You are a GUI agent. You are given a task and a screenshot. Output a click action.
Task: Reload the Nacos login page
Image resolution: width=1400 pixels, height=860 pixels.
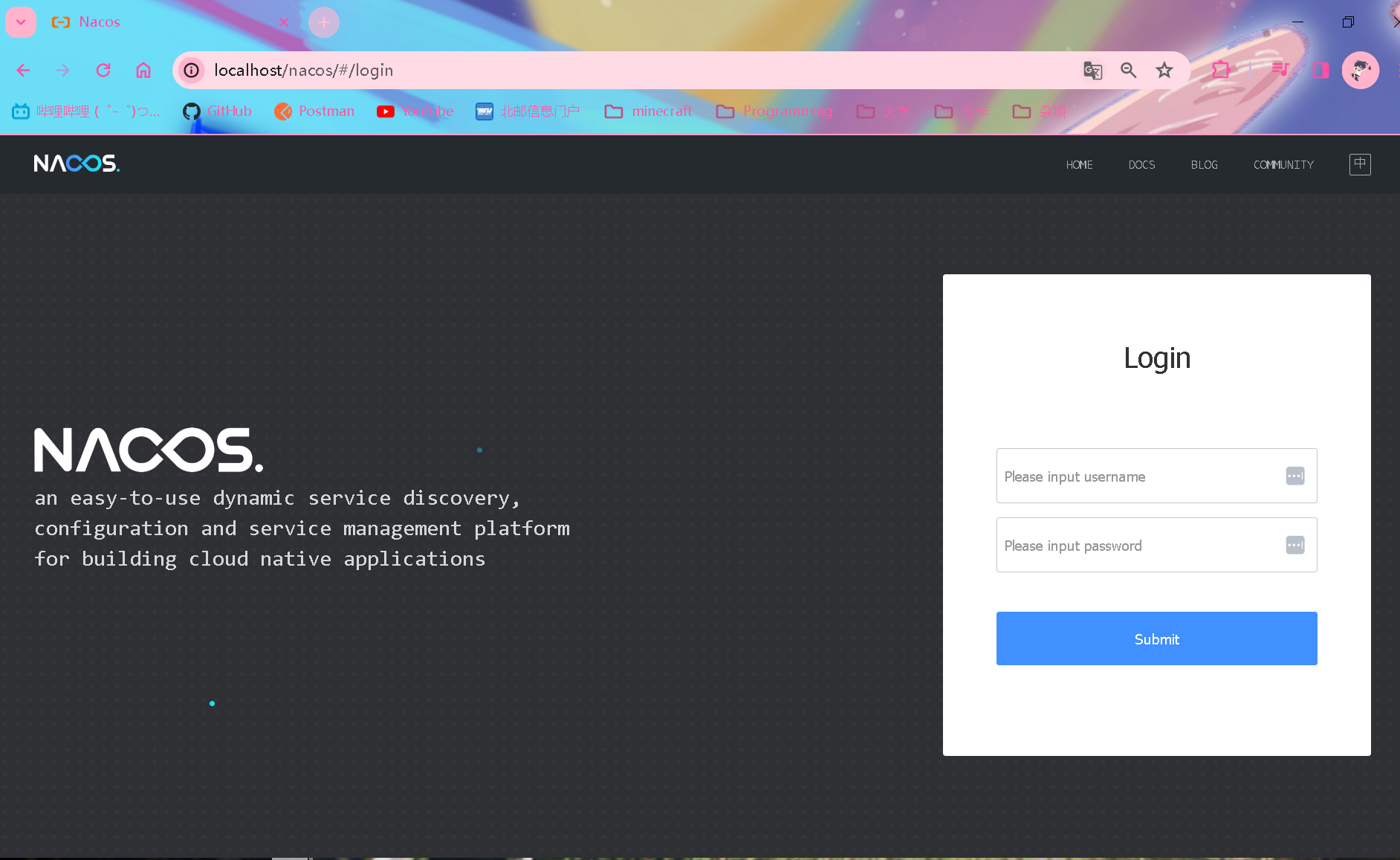pos(103,70)
